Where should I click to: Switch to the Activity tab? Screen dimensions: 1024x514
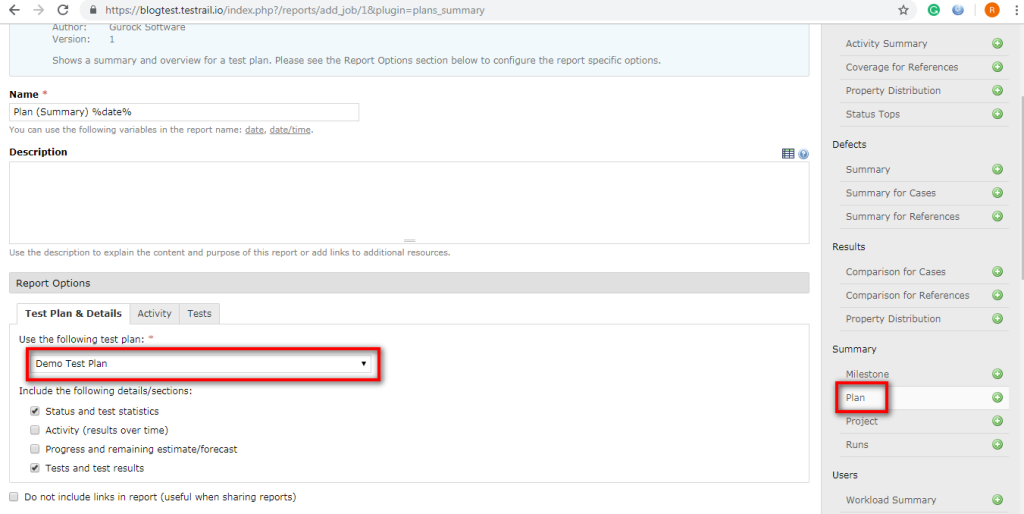pyautogui.click(x=154, y=314)
